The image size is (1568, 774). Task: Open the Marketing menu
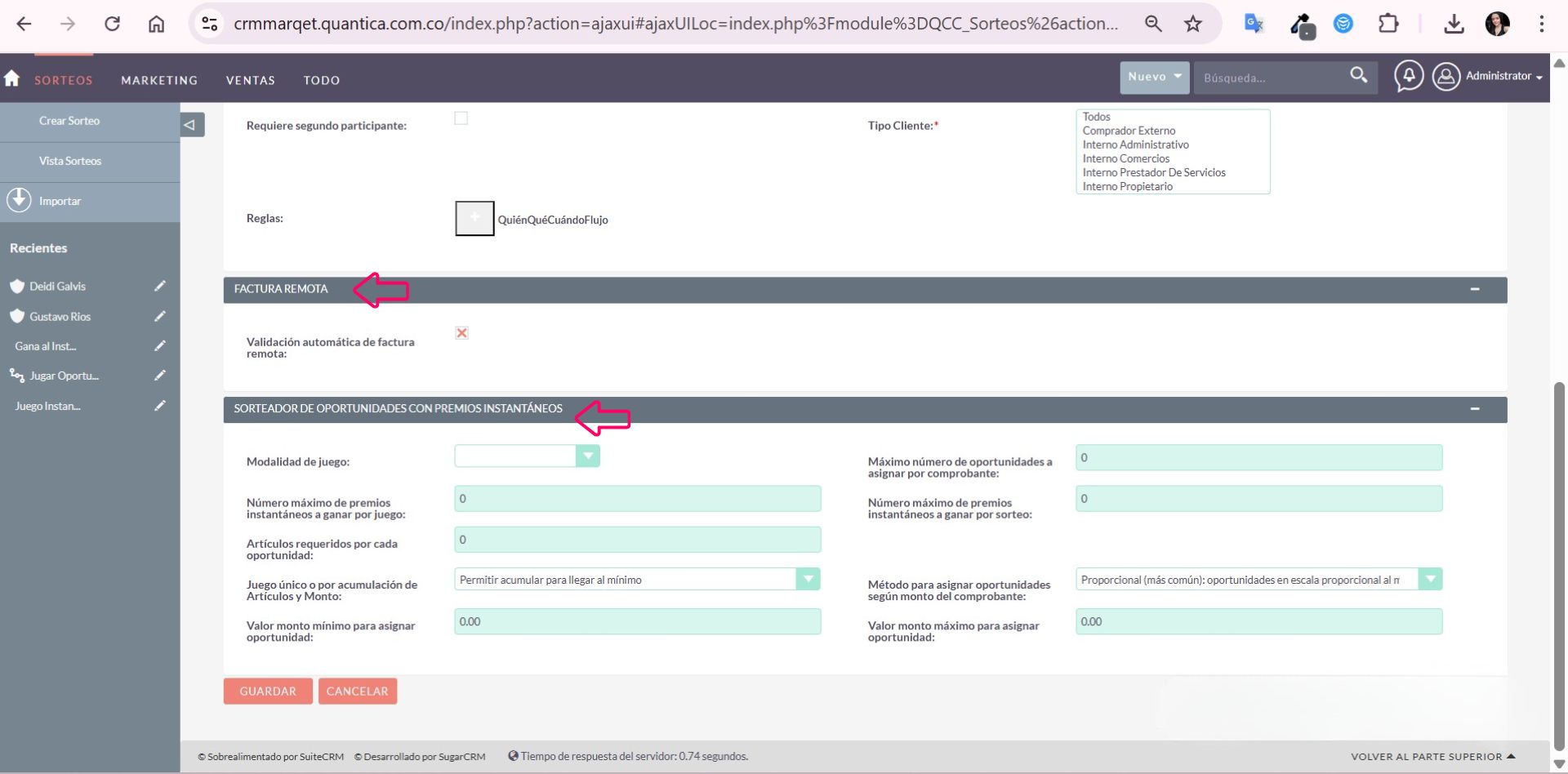click(159, 80)
